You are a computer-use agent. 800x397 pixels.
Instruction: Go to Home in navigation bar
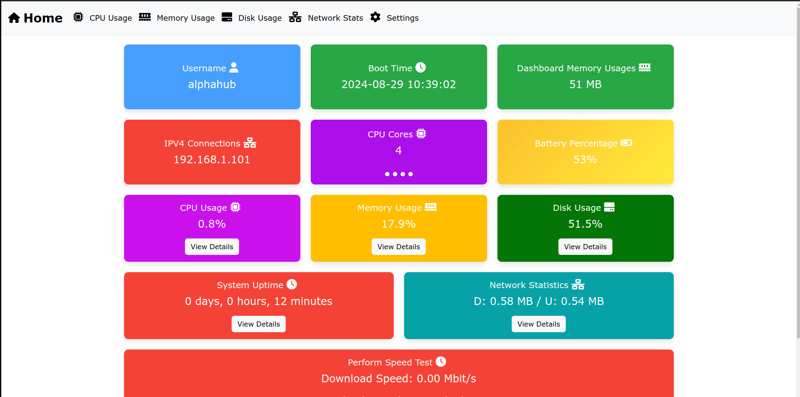[x=35, y=18]
